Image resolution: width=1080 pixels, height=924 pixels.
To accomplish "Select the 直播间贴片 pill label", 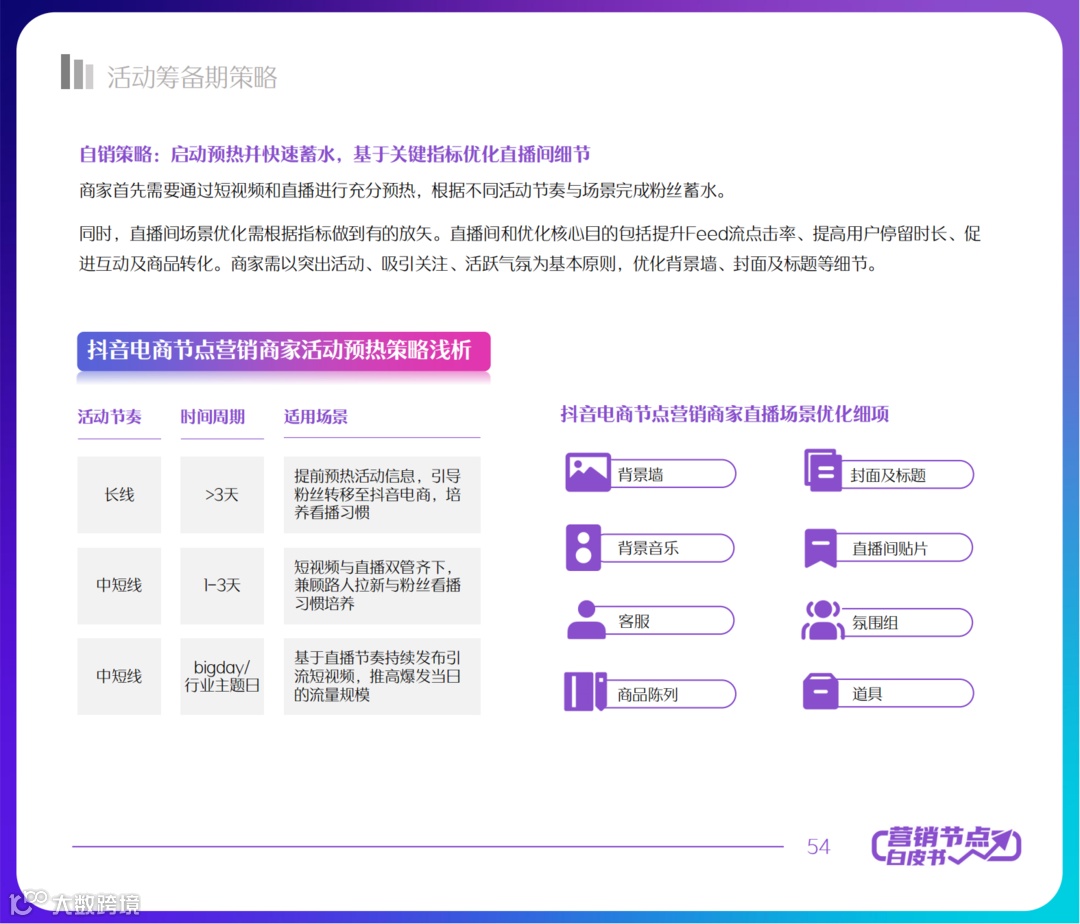I will point(904,549).
